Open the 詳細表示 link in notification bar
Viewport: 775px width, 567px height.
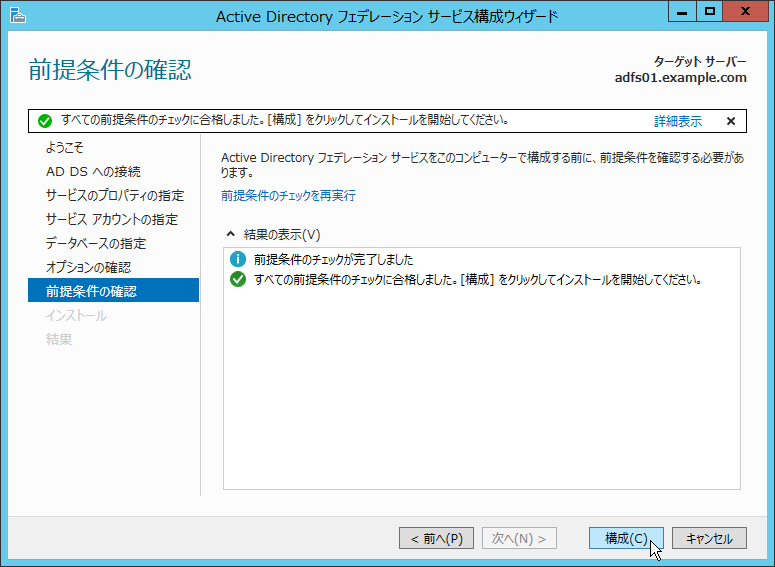(x=678, y=121)
